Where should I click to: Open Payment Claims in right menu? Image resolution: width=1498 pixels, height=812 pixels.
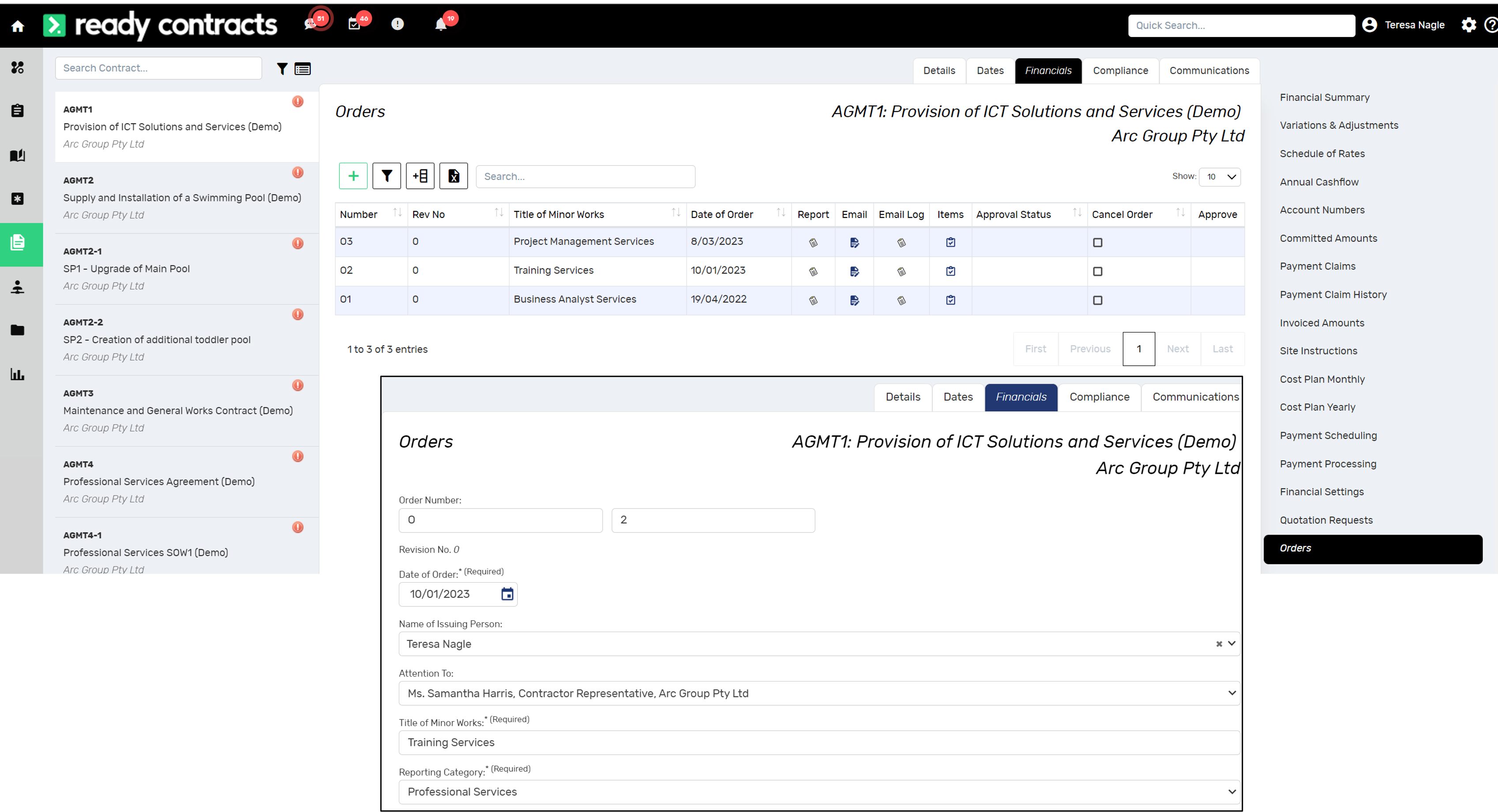1317,266
